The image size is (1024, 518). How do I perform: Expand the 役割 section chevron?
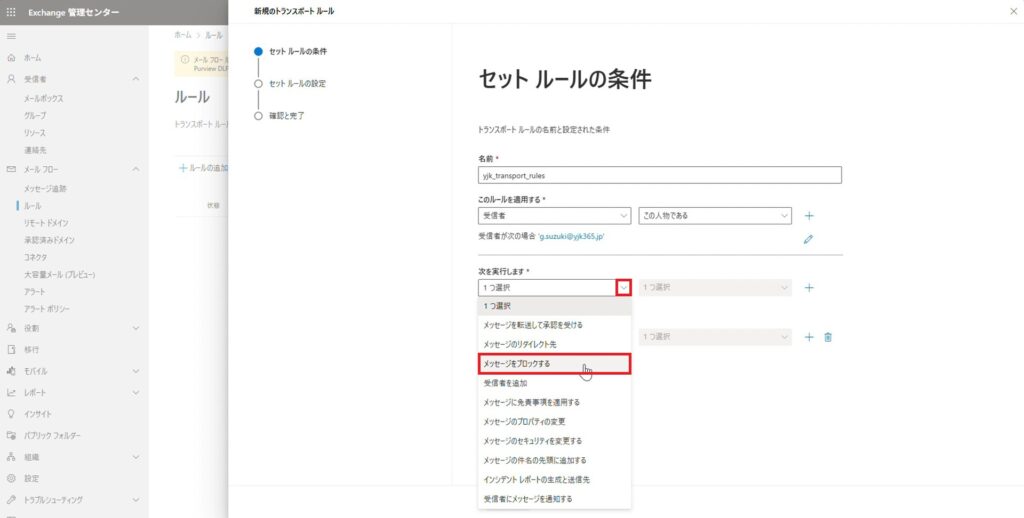click(x=136, y=328)
